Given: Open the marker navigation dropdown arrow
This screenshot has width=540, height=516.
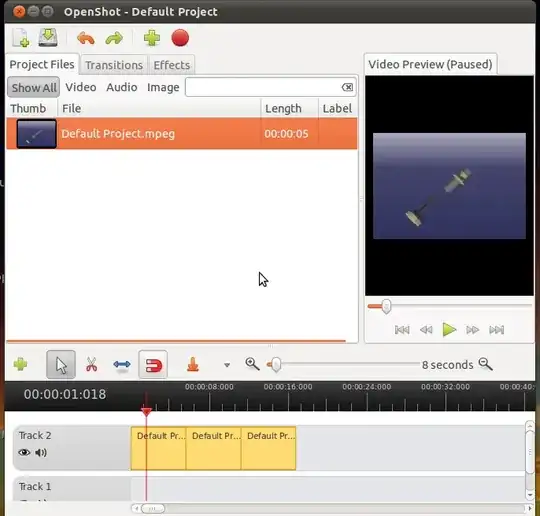Looking at the screenshot, I should tap(227, 365).
